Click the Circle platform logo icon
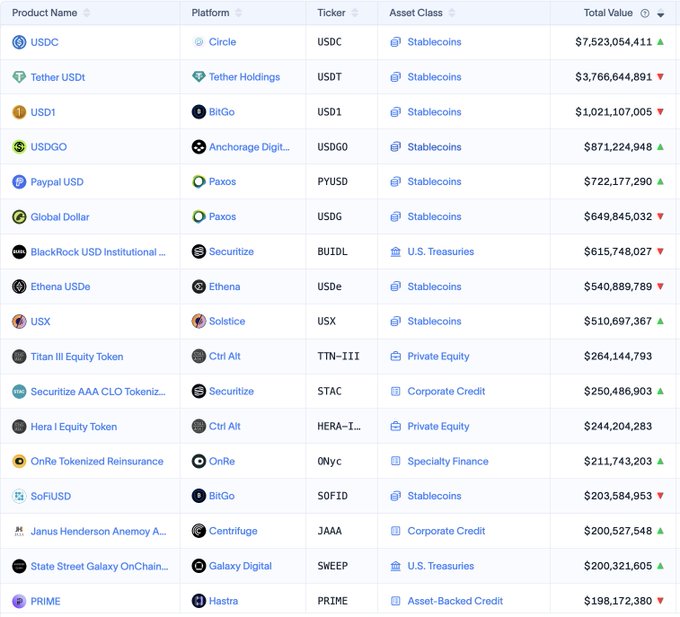Screen dimensions: 680x617 tap(199, 42)
